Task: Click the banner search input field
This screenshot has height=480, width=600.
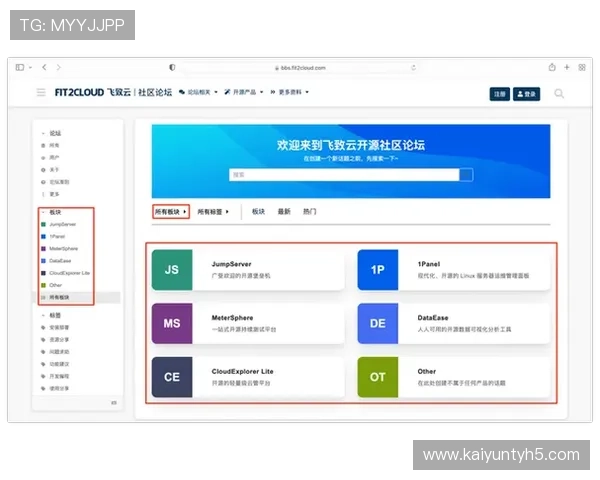Action: tap(344, 175)
